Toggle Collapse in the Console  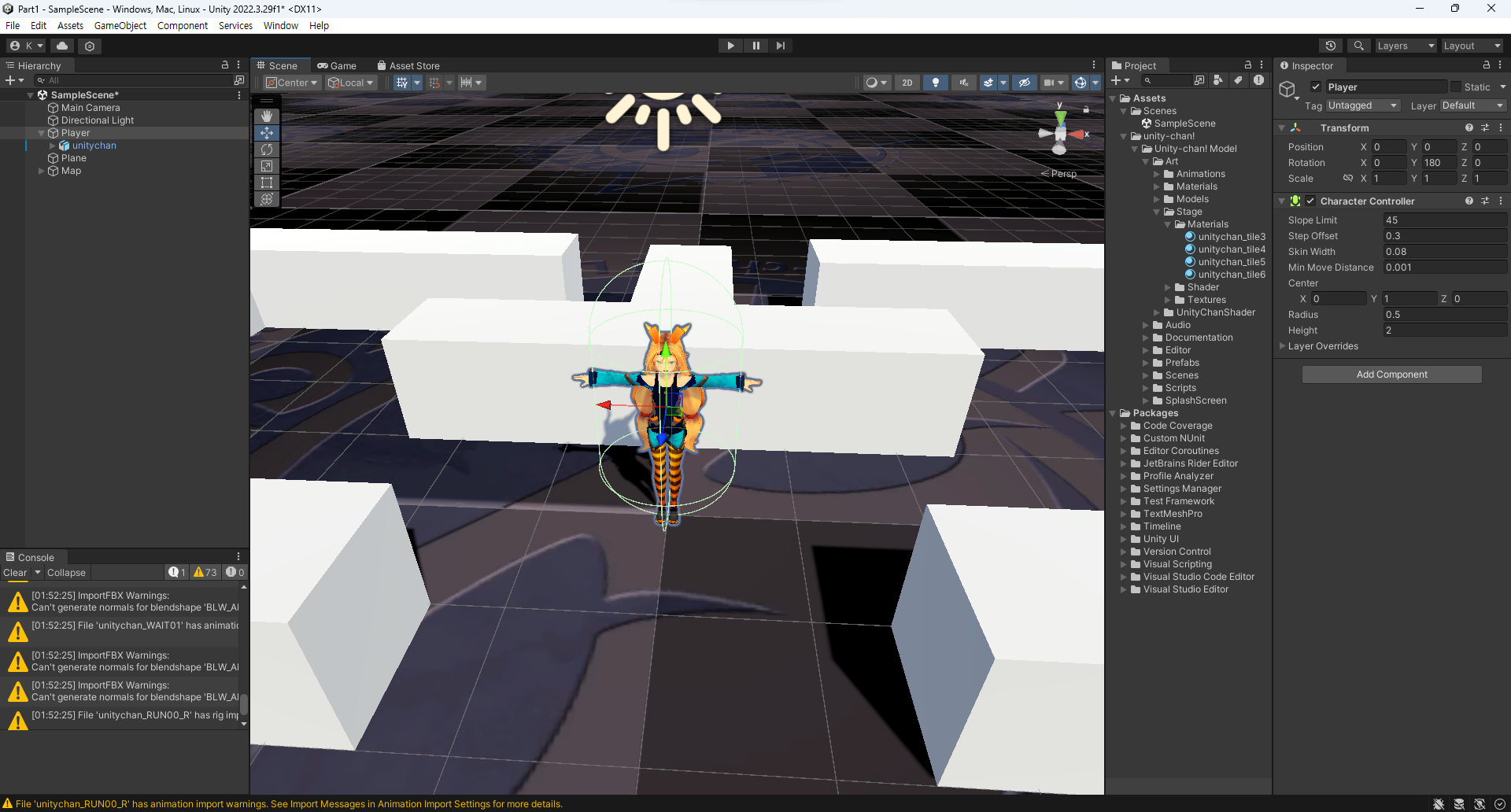66,573
